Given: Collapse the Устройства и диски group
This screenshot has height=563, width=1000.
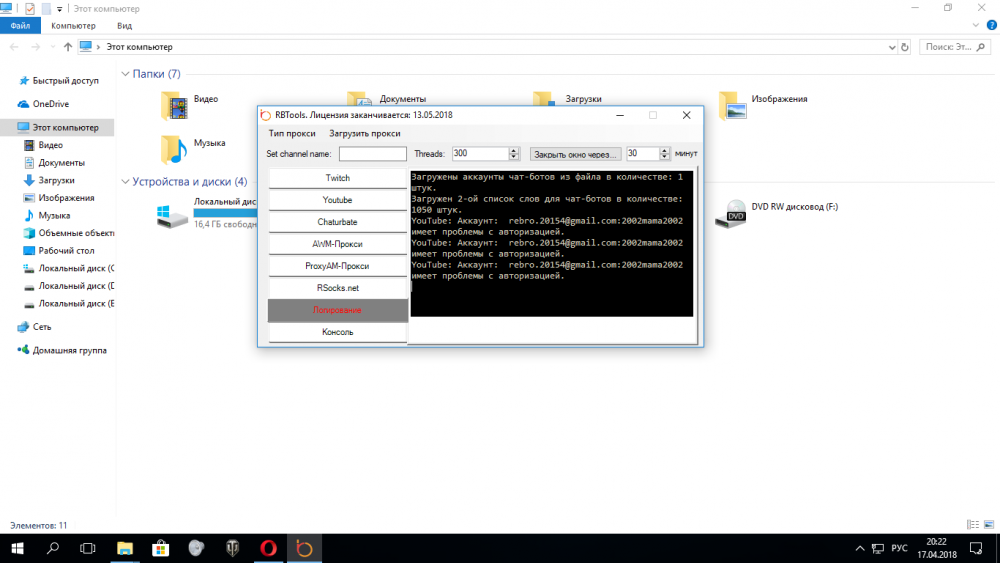Looking at the screenshot, I should (x=125, y=182).
